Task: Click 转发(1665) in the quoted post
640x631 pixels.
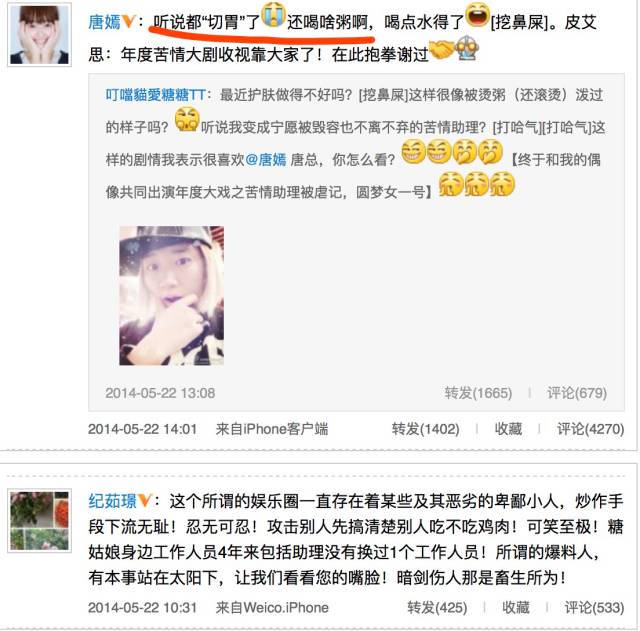Action: pyautogui.click(x=478, y=393)
